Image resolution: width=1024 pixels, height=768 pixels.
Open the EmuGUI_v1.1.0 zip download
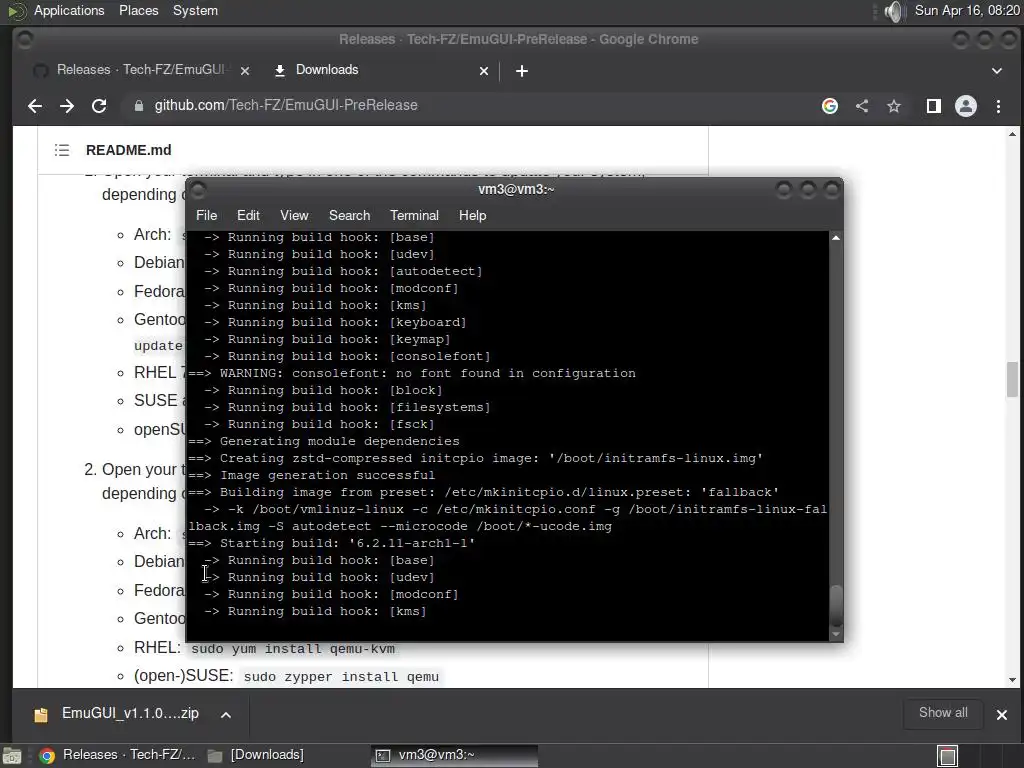[116, 714]
